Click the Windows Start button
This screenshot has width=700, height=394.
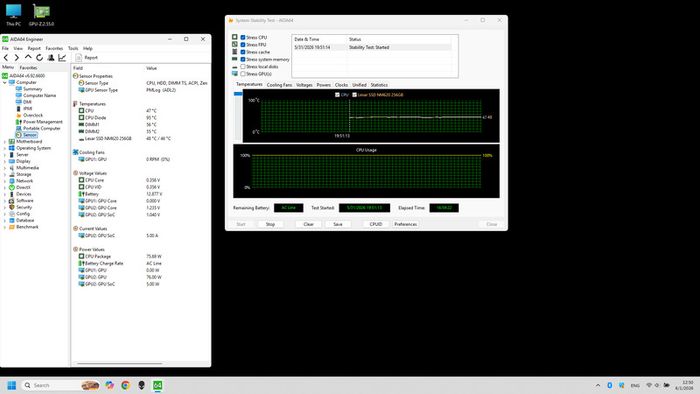point(12,385)
